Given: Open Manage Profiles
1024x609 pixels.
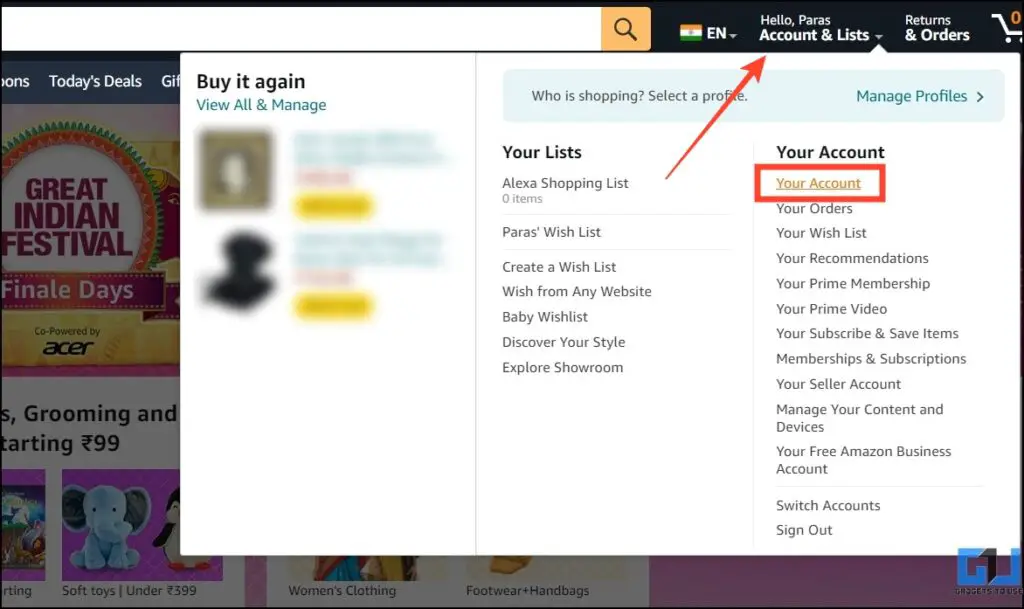Looking at the screenshot, I should pos(911,96).
